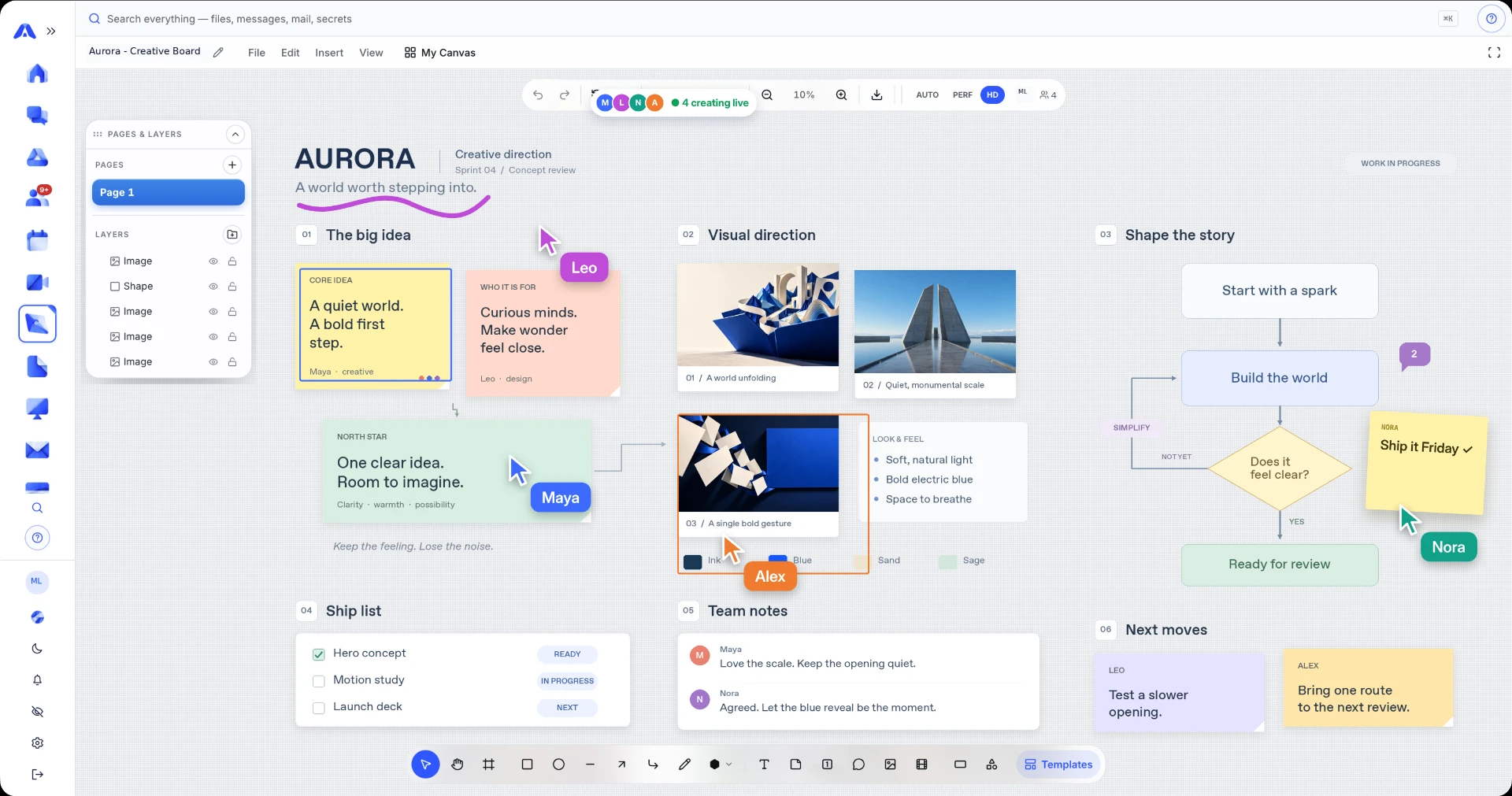
Task: Check the Motion study checkbox
Action: tap(319, 681)
